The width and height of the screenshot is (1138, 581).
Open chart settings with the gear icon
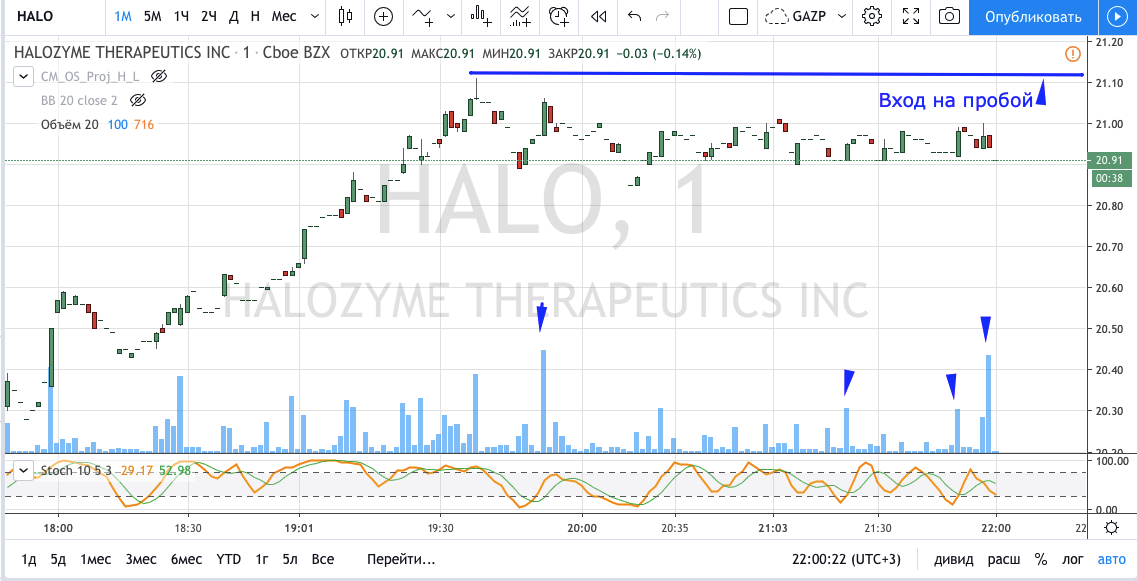click(872, 16)
